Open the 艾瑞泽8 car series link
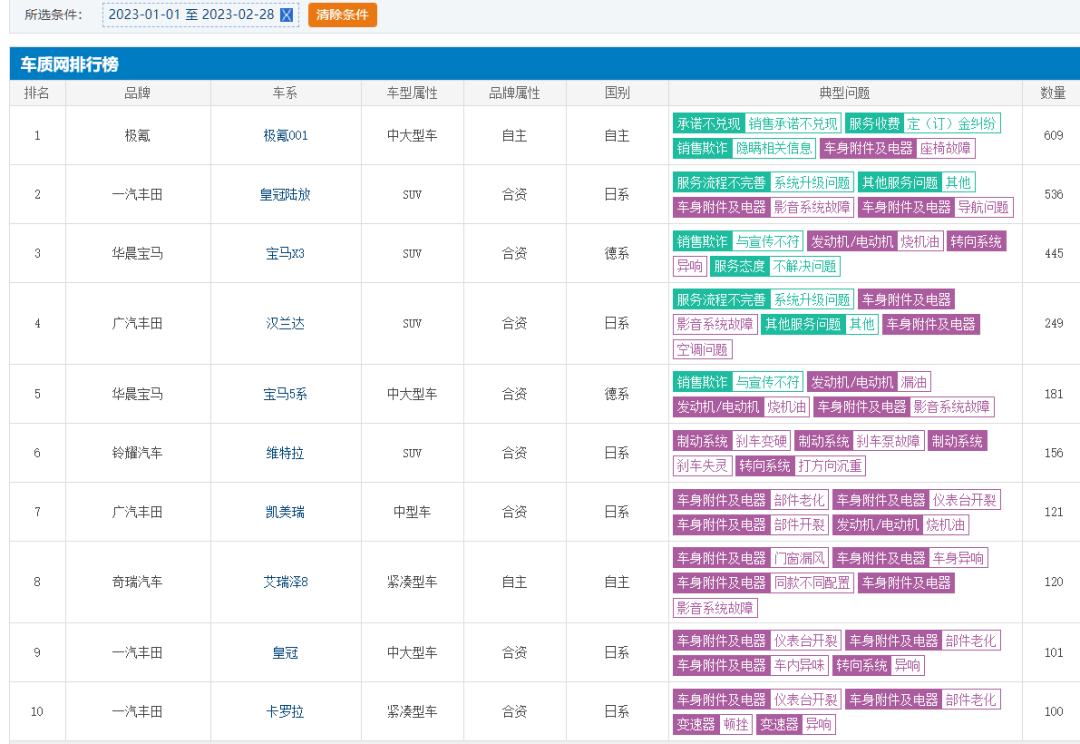This screenshot has width=1080, height=744. click(285, 582)
